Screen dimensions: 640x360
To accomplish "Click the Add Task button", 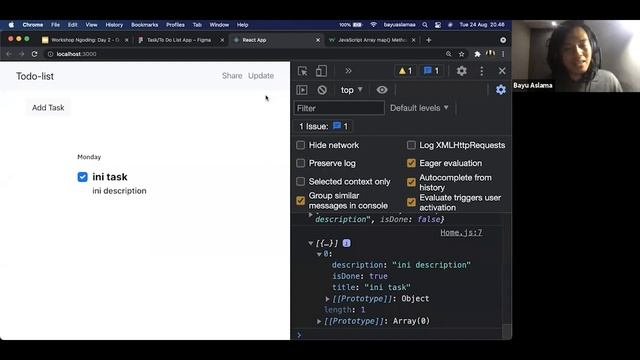I will coord(48,108).
